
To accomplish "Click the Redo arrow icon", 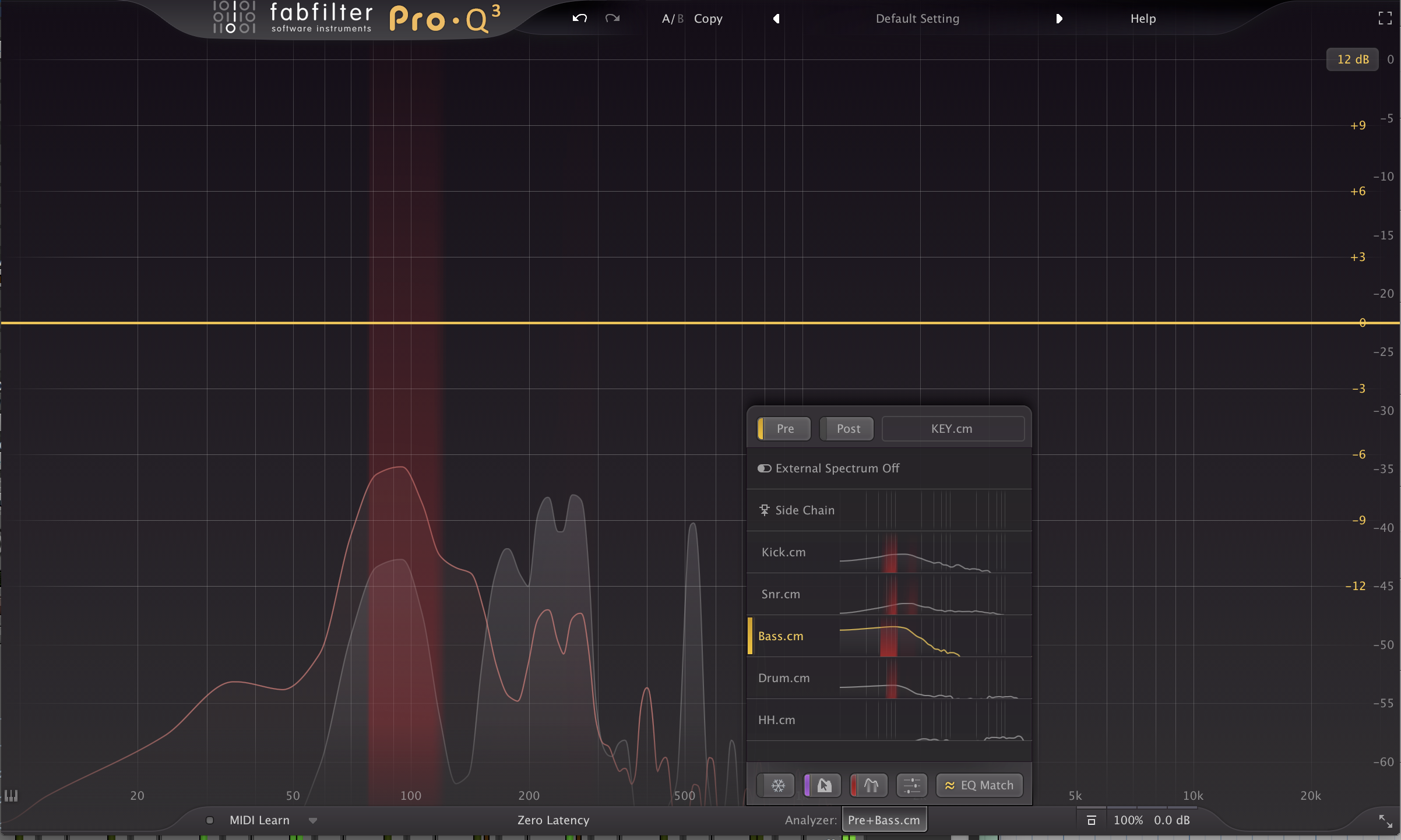I will coord(612,19).
